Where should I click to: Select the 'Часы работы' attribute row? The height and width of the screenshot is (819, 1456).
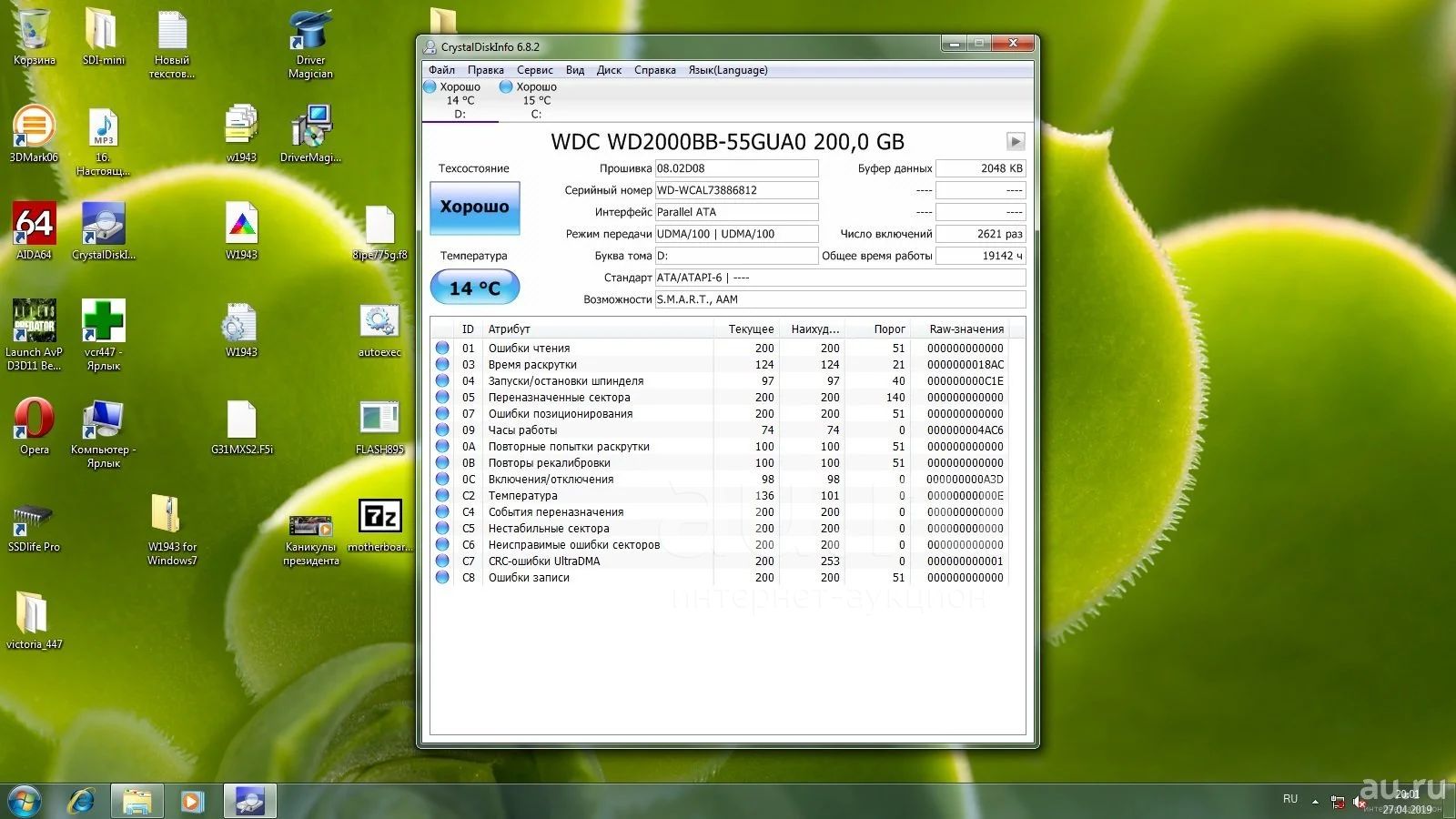pos(719,430)
